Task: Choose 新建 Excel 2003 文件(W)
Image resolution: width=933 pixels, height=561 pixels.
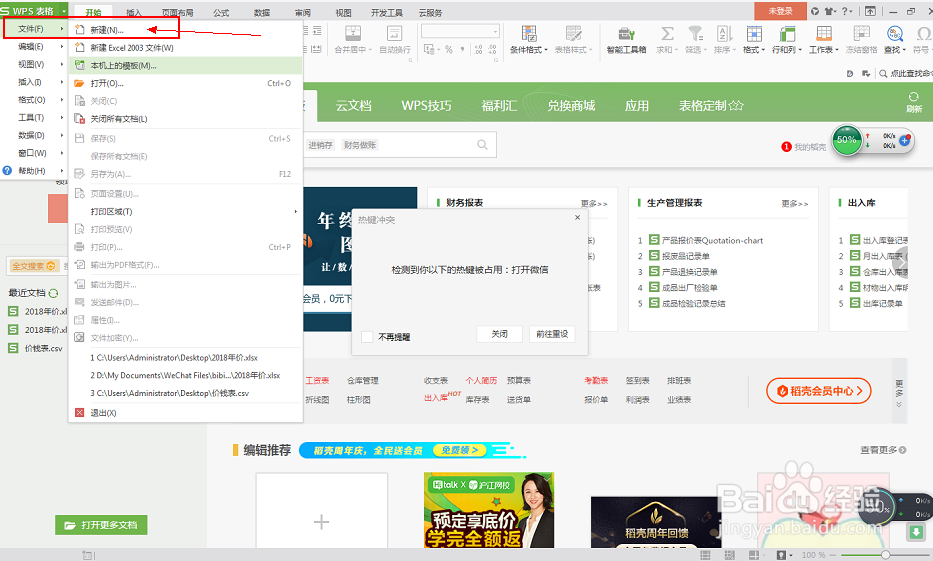Action: click(185, 48)
